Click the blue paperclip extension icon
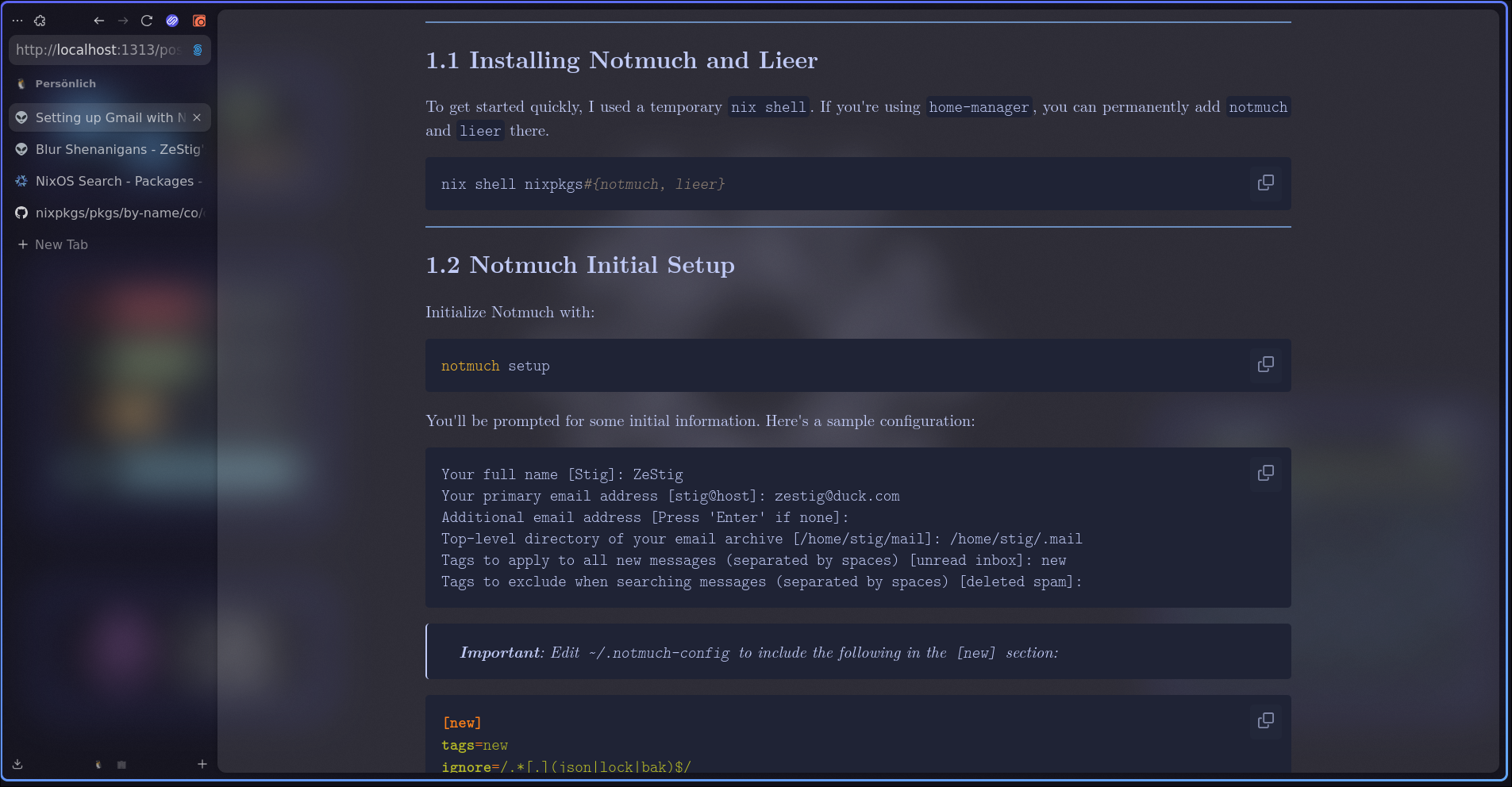The image size is (1512, 787). pyautogui.click(x=172, y=21)
